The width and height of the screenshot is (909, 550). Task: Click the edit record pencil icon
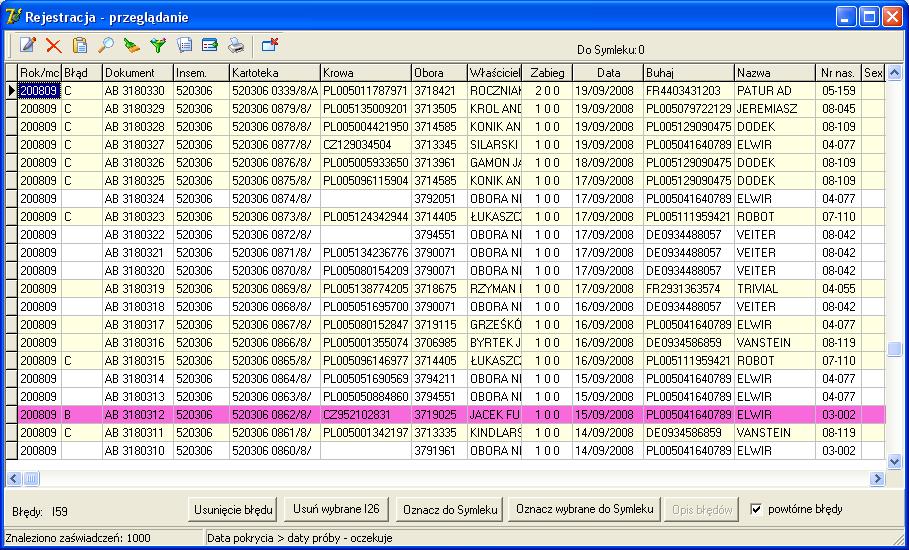[27, 45]
